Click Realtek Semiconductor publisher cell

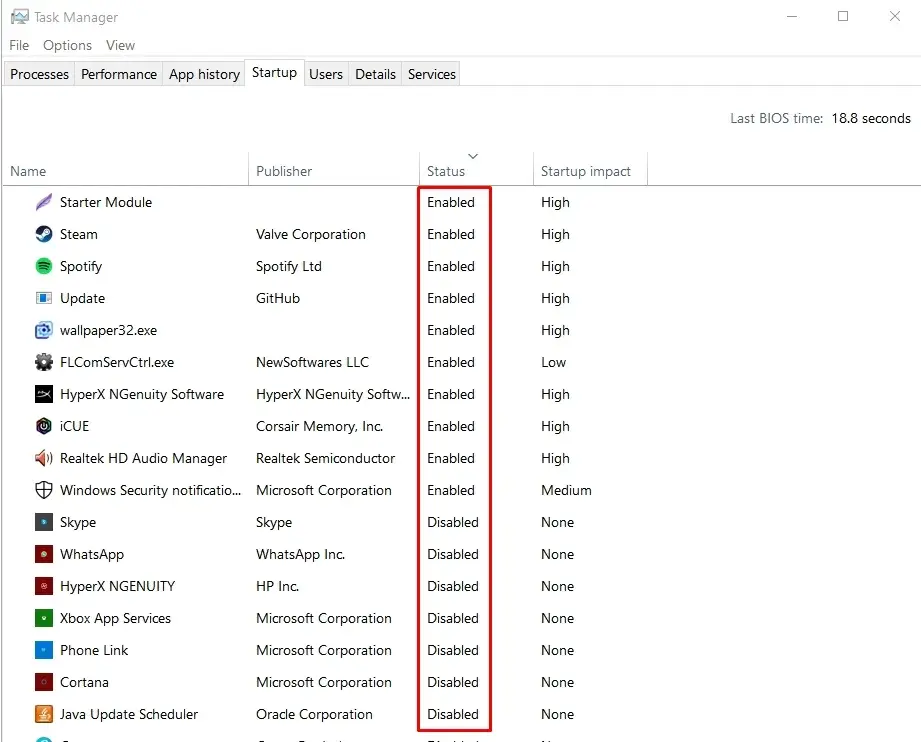pyautogui.click(x=325, y=458)
